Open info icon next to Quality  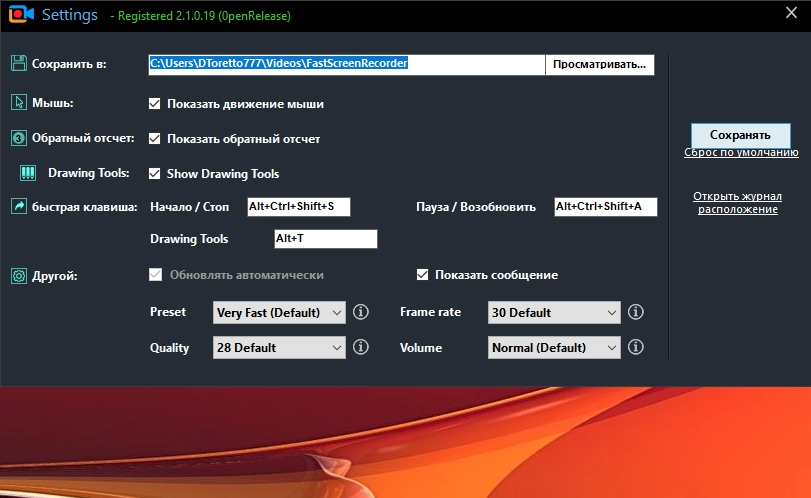click(361, 347)
